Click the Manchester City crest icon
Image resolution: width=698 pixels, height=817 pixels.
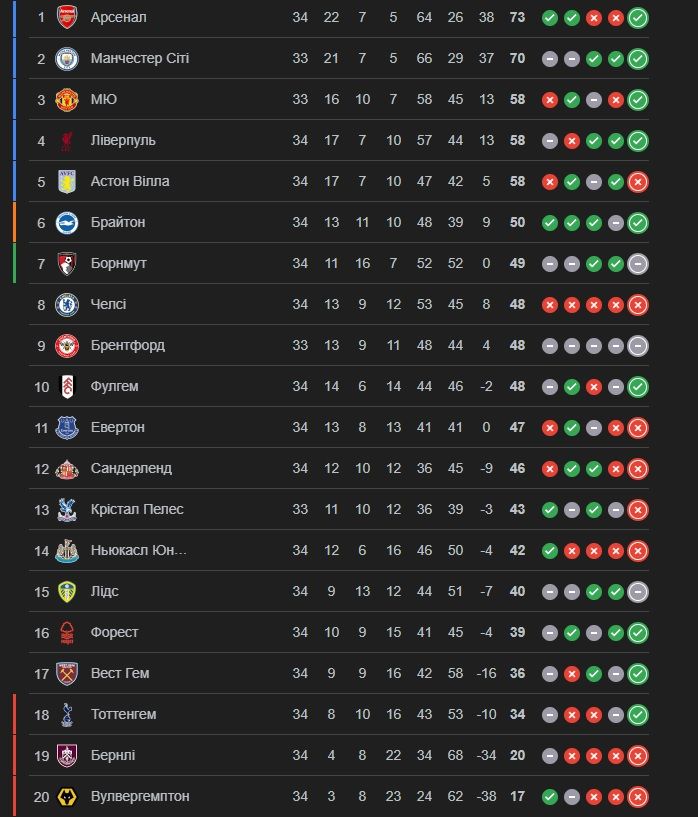pos(67,58)
